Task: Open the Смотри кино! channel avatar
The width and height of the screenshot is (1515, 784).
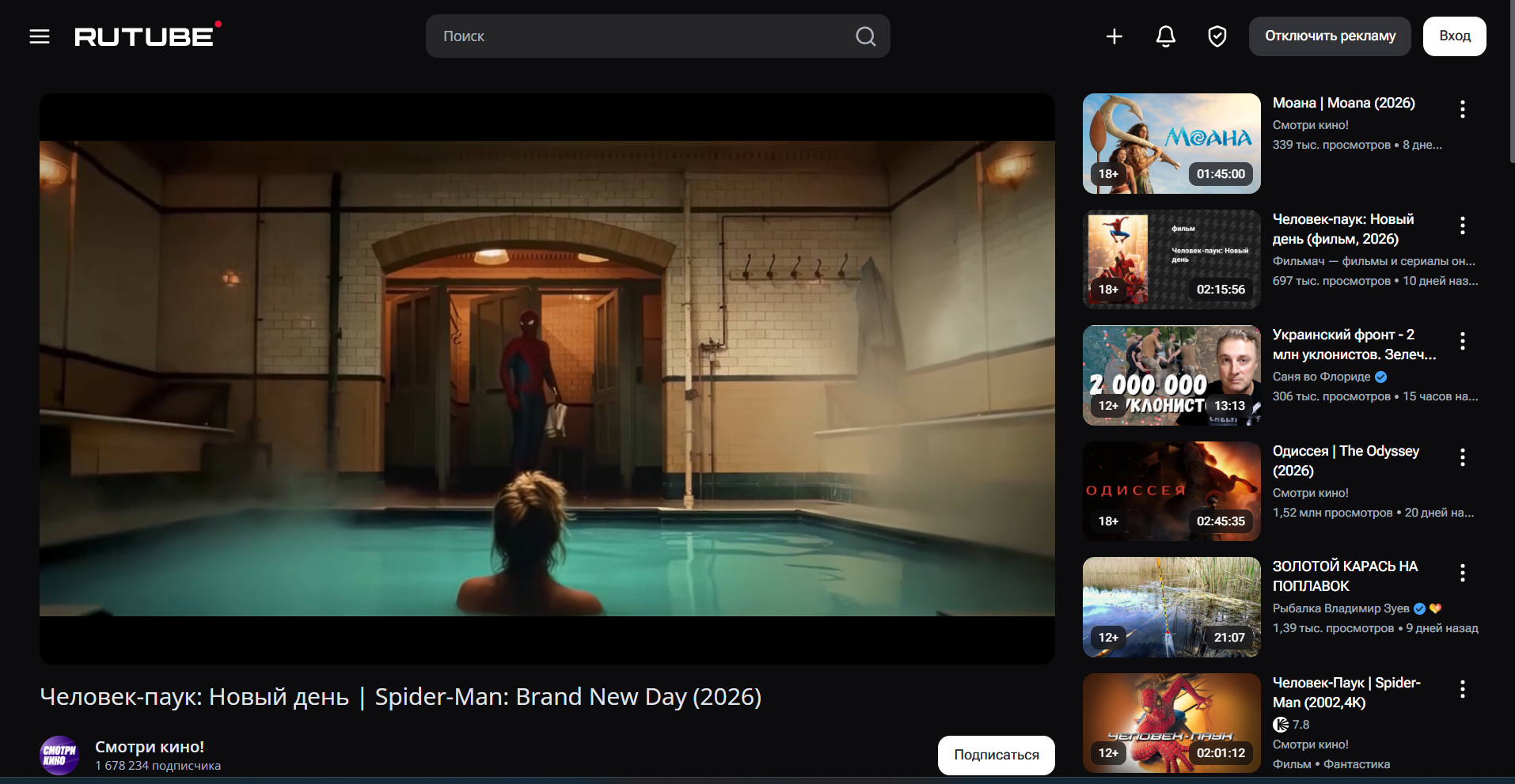Action: pos(59,755)
